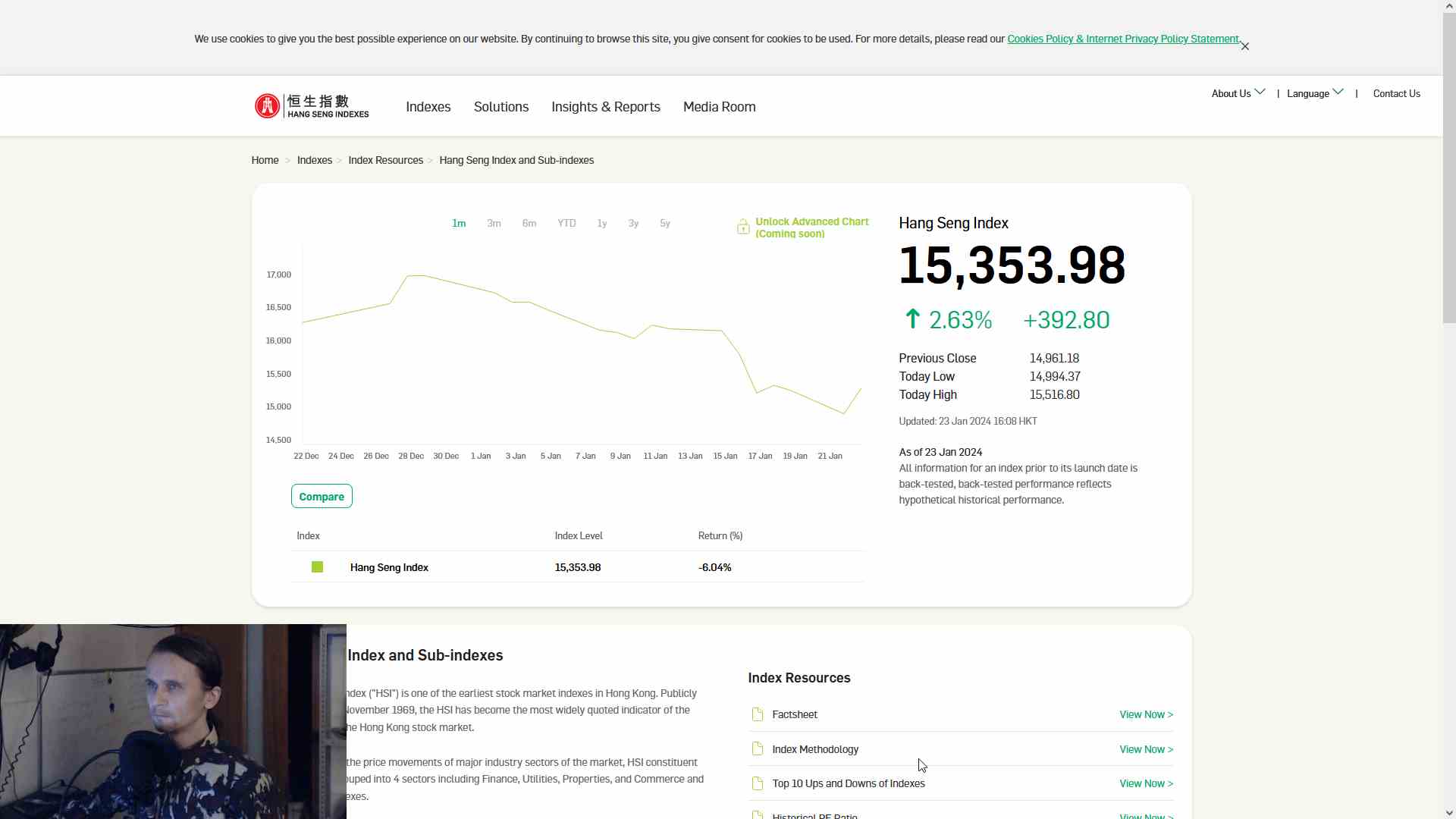Open the Solutions menu

[x=500, y=107]
